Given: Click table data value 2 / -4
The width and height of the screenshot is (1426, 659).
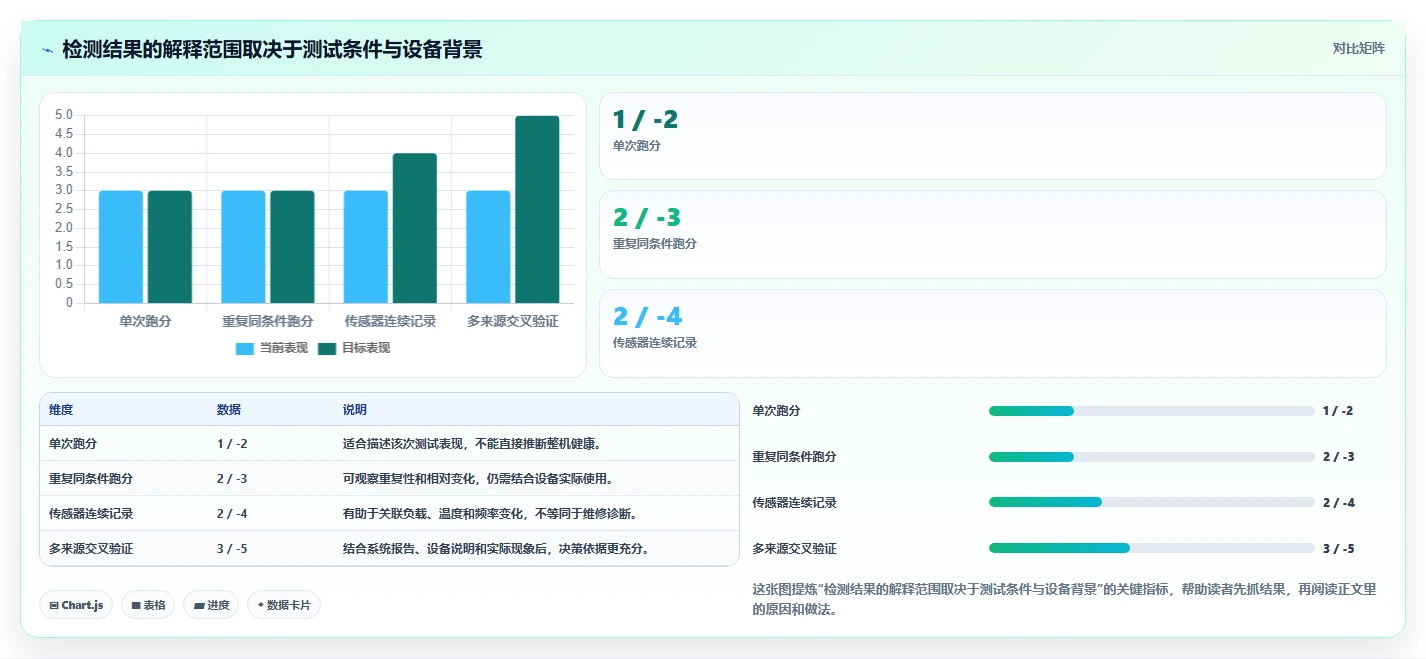Looking at the screenshot, I should [232, 514].
